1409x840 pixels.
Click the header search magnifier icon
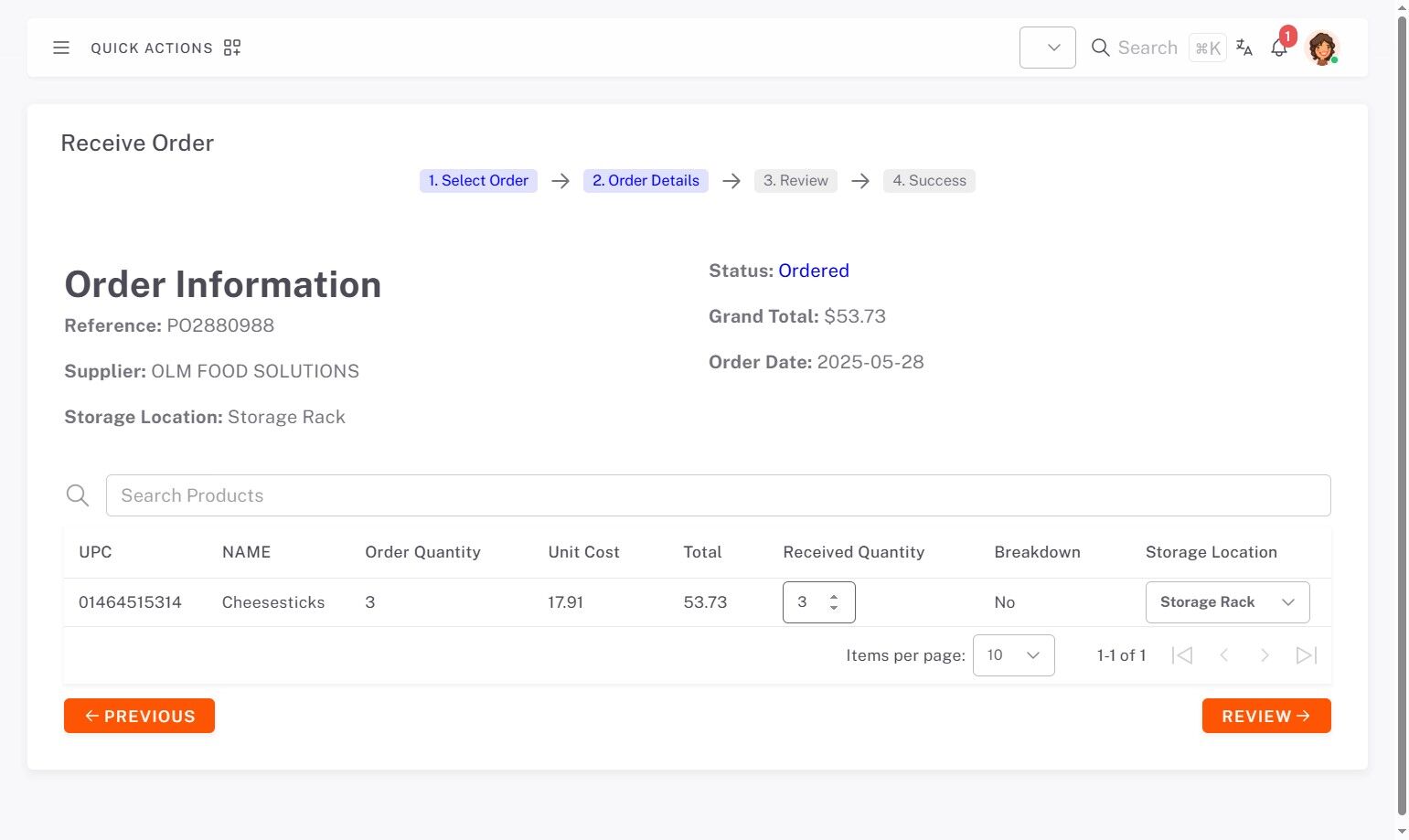1101,48
